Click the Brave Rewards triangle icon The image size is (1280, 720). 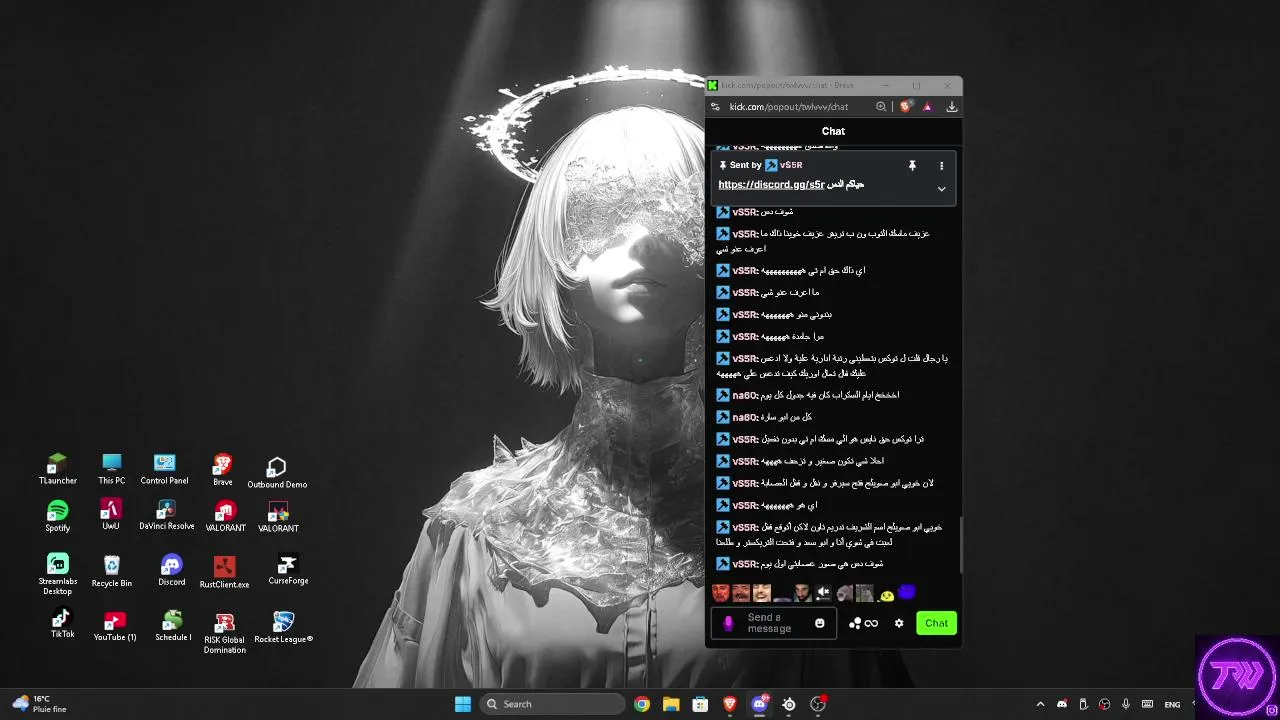[x=927, y=106]
